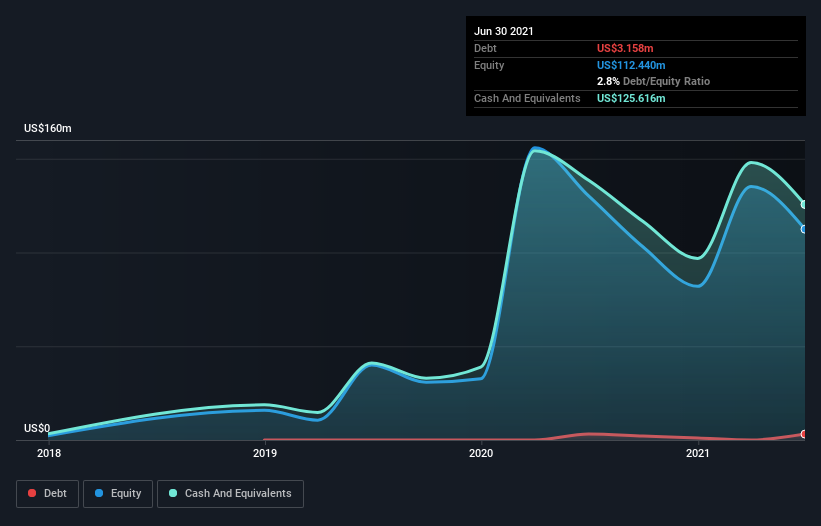
Task: Toggle the Equity series legend button
Action: click(118, 494)
